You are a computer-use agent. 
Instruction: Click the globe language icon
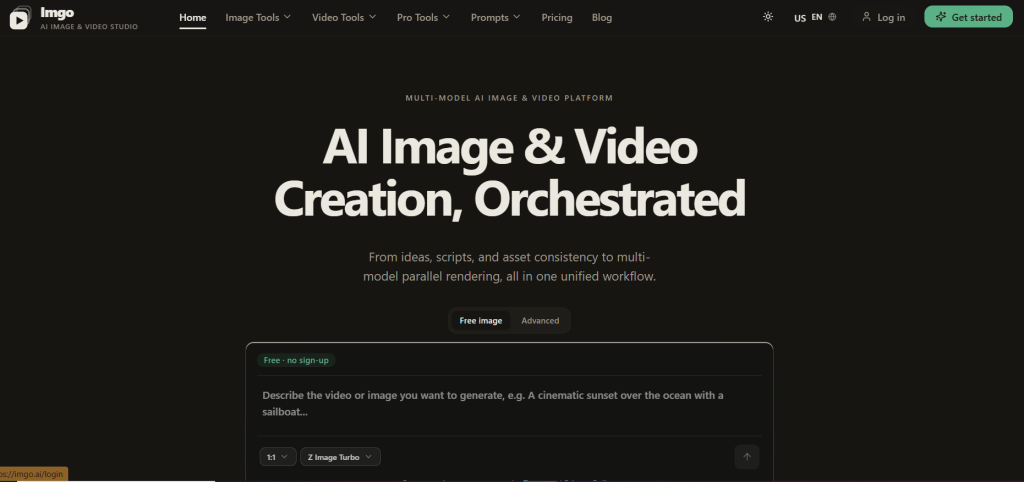832,18
